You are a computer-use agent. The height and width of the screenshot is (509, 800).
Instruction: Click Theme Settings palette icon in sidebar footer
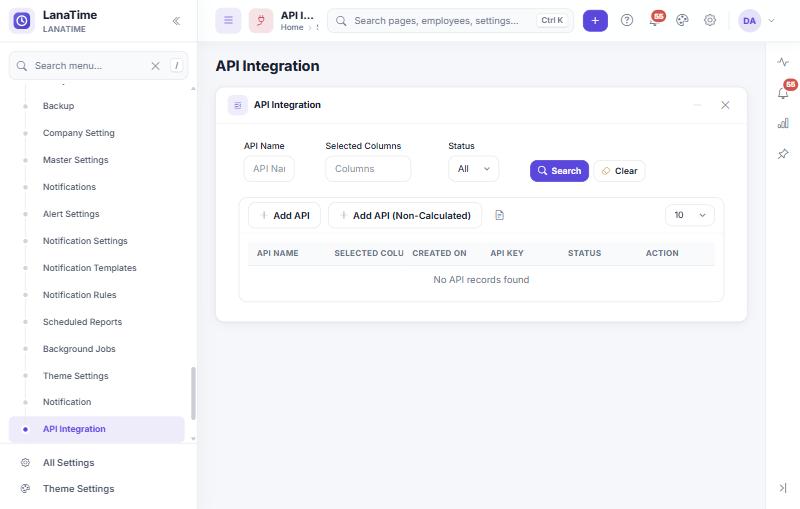click(25, 489)
